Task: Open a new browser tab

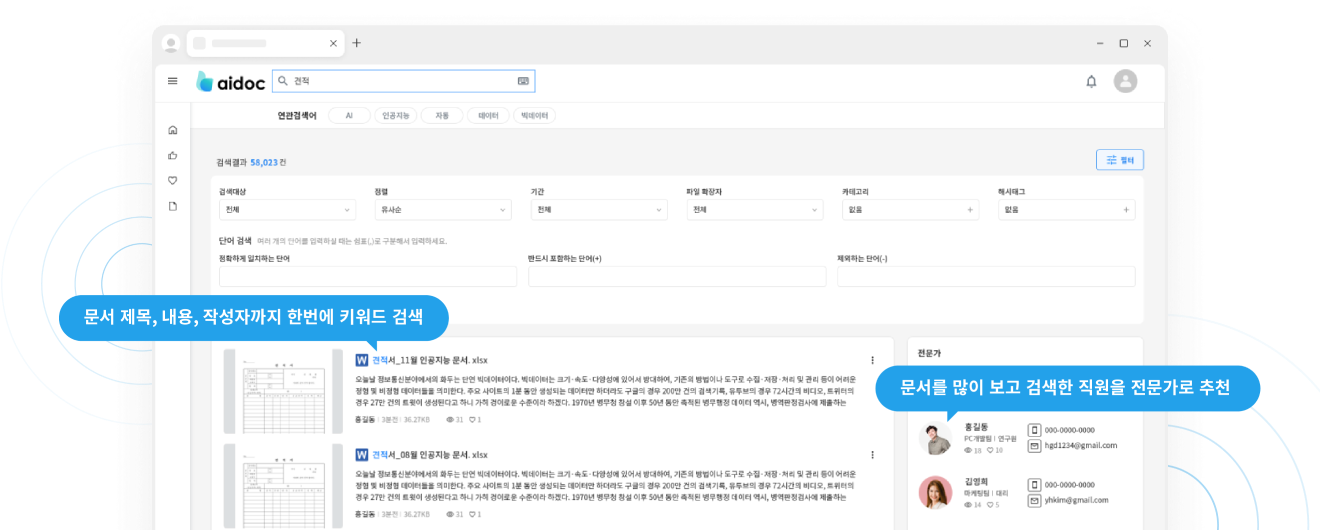Action: click(x=356, y=43)
